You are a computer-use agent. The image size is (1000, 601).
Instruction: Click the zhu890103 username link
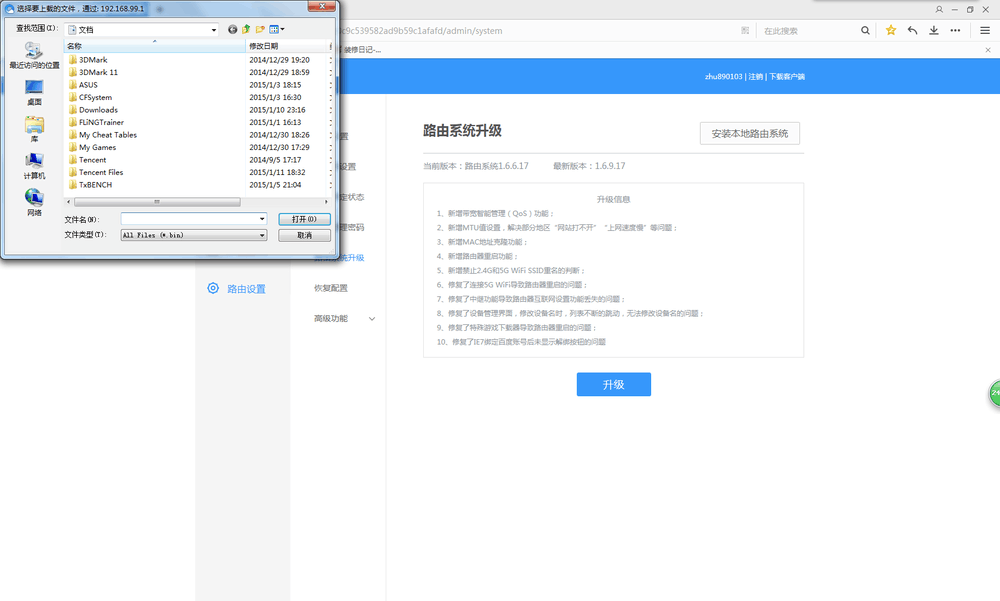pyautogui.click(x=723, y=77)
